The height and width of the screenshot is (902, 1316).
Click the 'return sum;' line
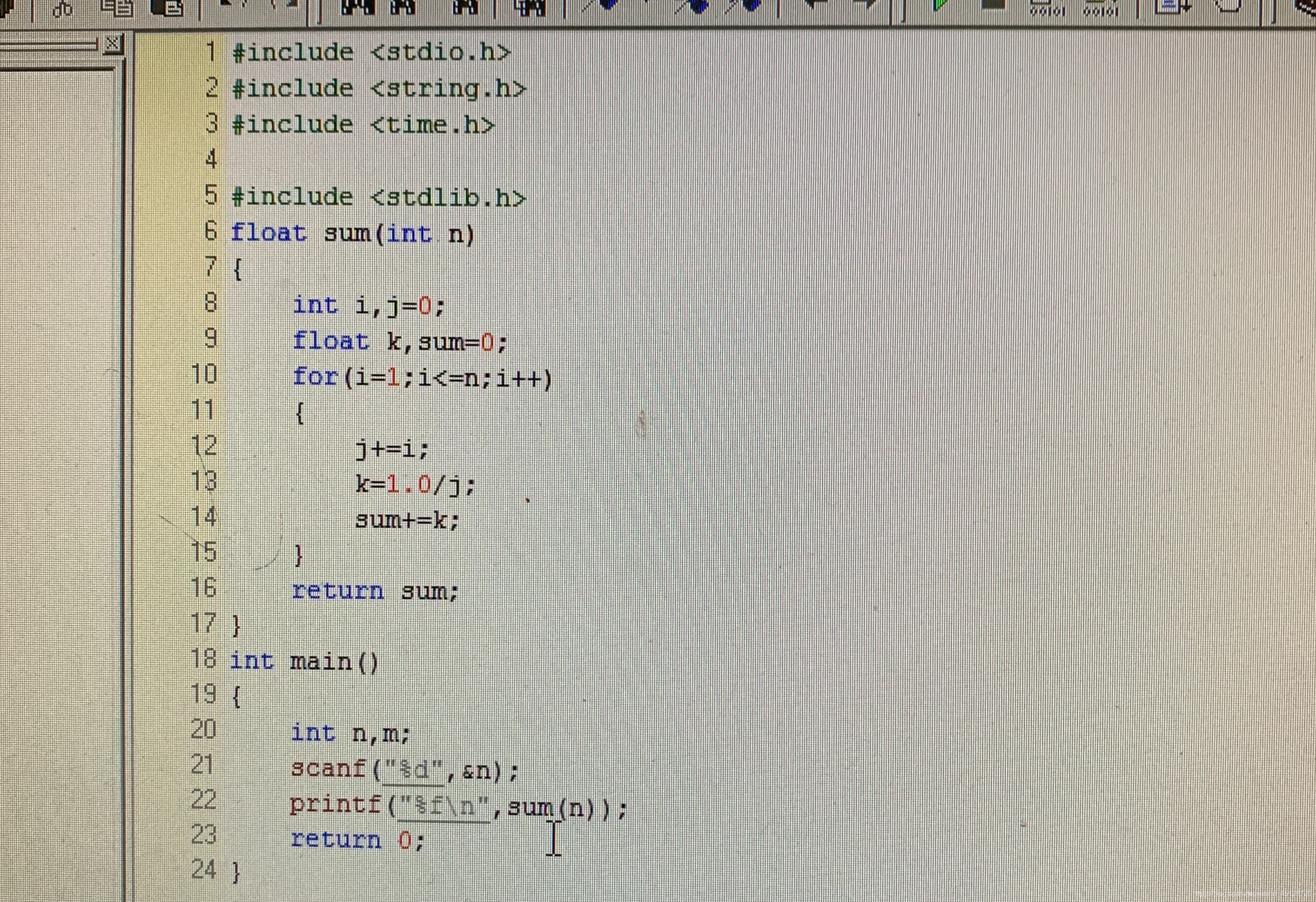click(x=375, y=592)
